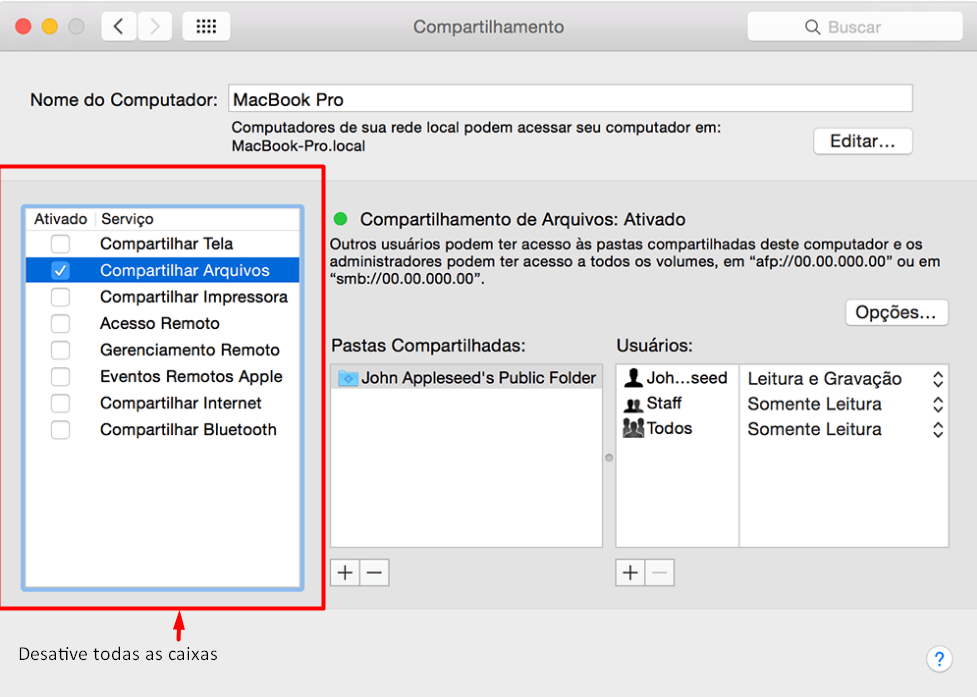977x697 pixels.
Task: Uncheck Compartilhar Arquivos checkbox
Action: pos(60,270)
